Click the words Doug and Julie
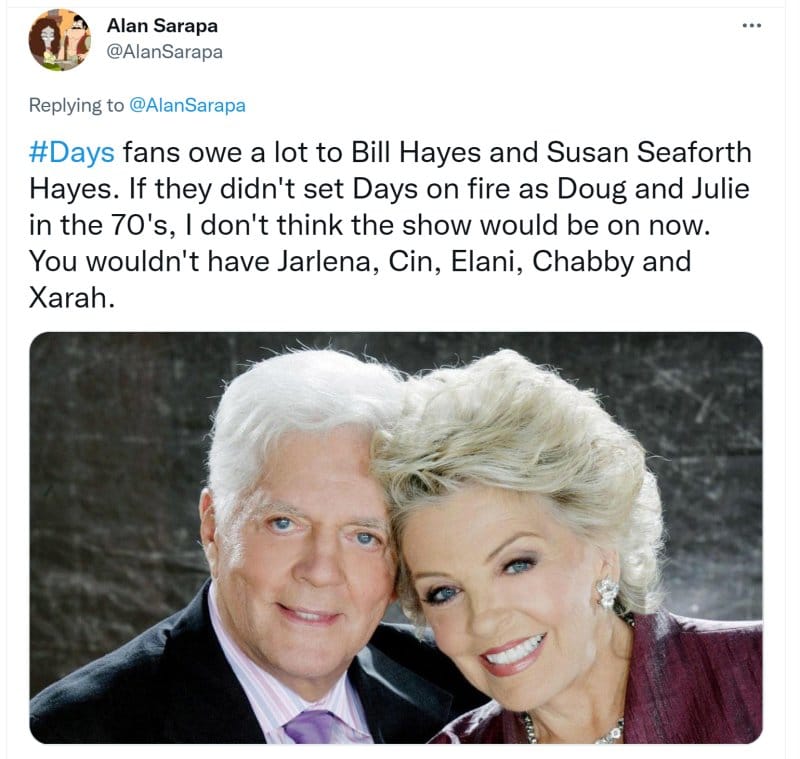This screenshot has width=800, height=759. [653, 189]
